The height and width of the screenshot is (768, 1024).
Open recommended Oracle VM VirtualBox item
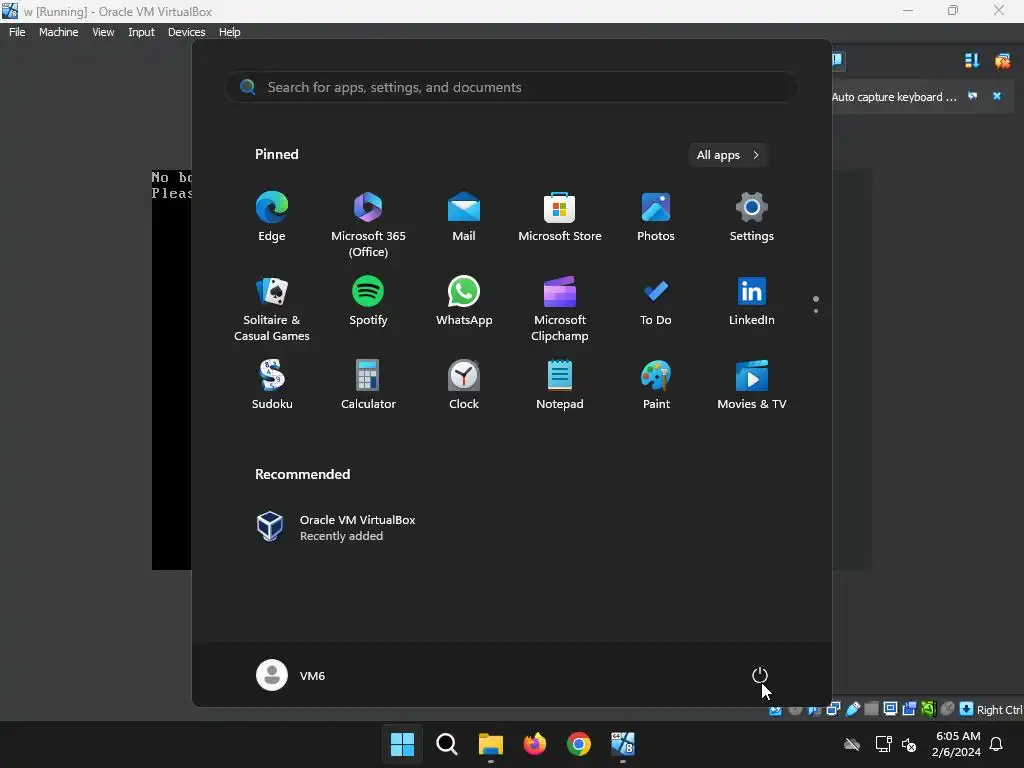[336, 527]
